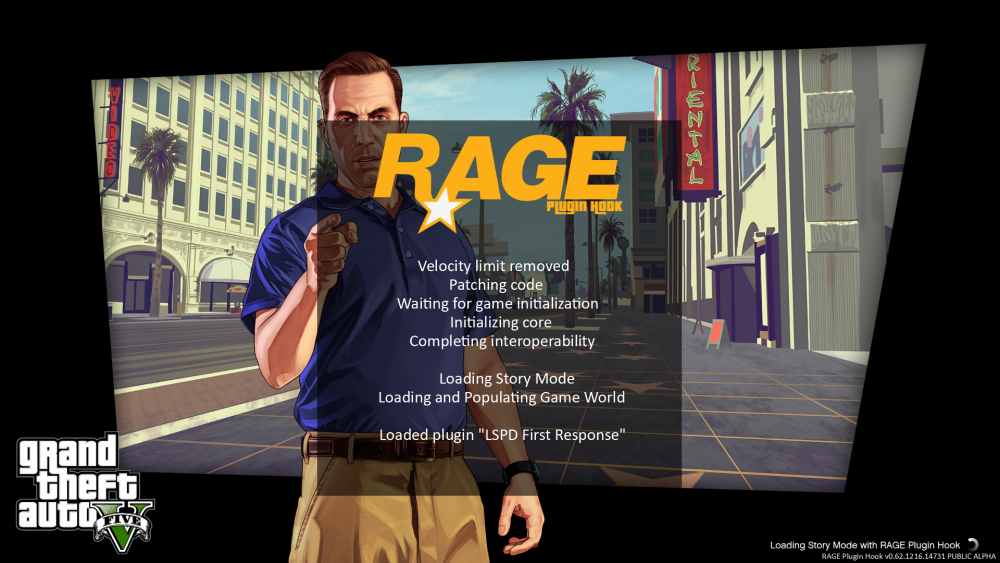
Task: Click "Completing interoperability" text
Action: point(502,341)
